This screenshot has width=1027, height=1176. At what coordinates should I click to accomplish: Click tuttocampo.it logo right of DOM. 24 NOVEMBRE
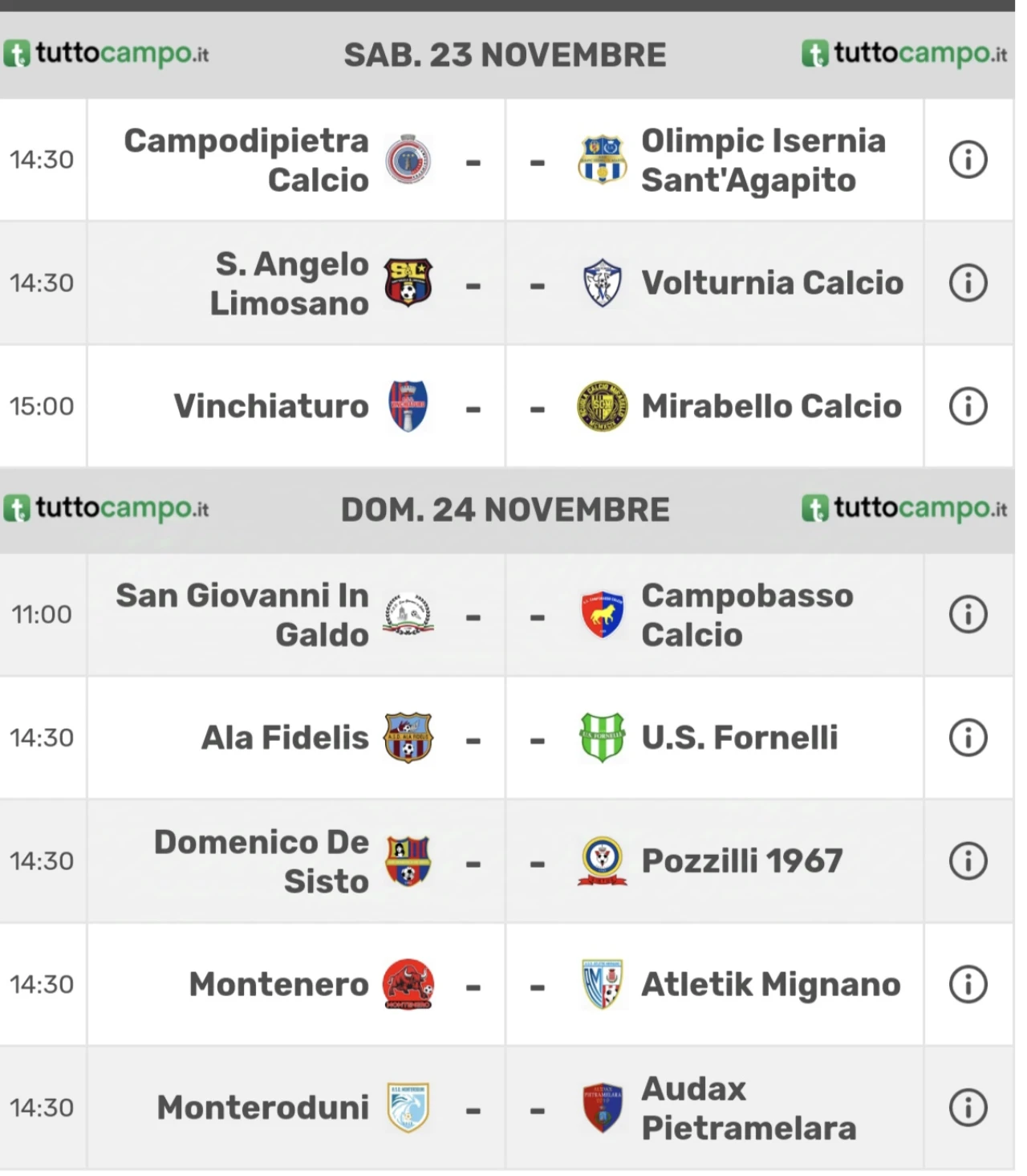pyautogui.click(x=904, y=509)
